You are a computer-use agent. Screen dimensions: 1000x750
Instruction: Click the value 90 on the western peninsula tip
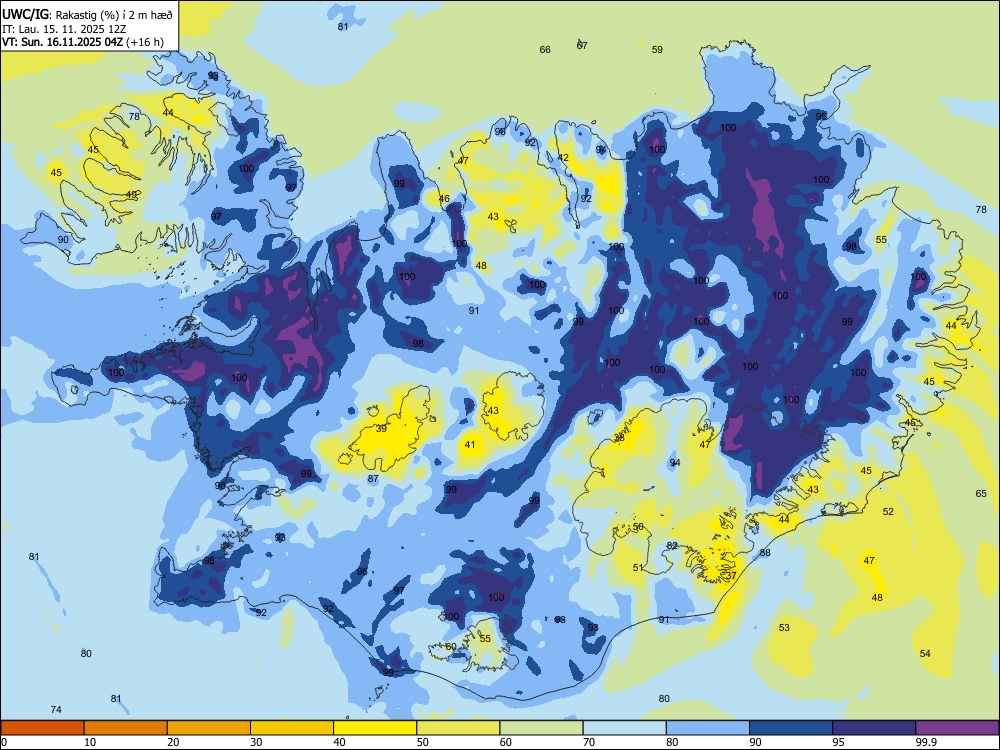[63, 239]
